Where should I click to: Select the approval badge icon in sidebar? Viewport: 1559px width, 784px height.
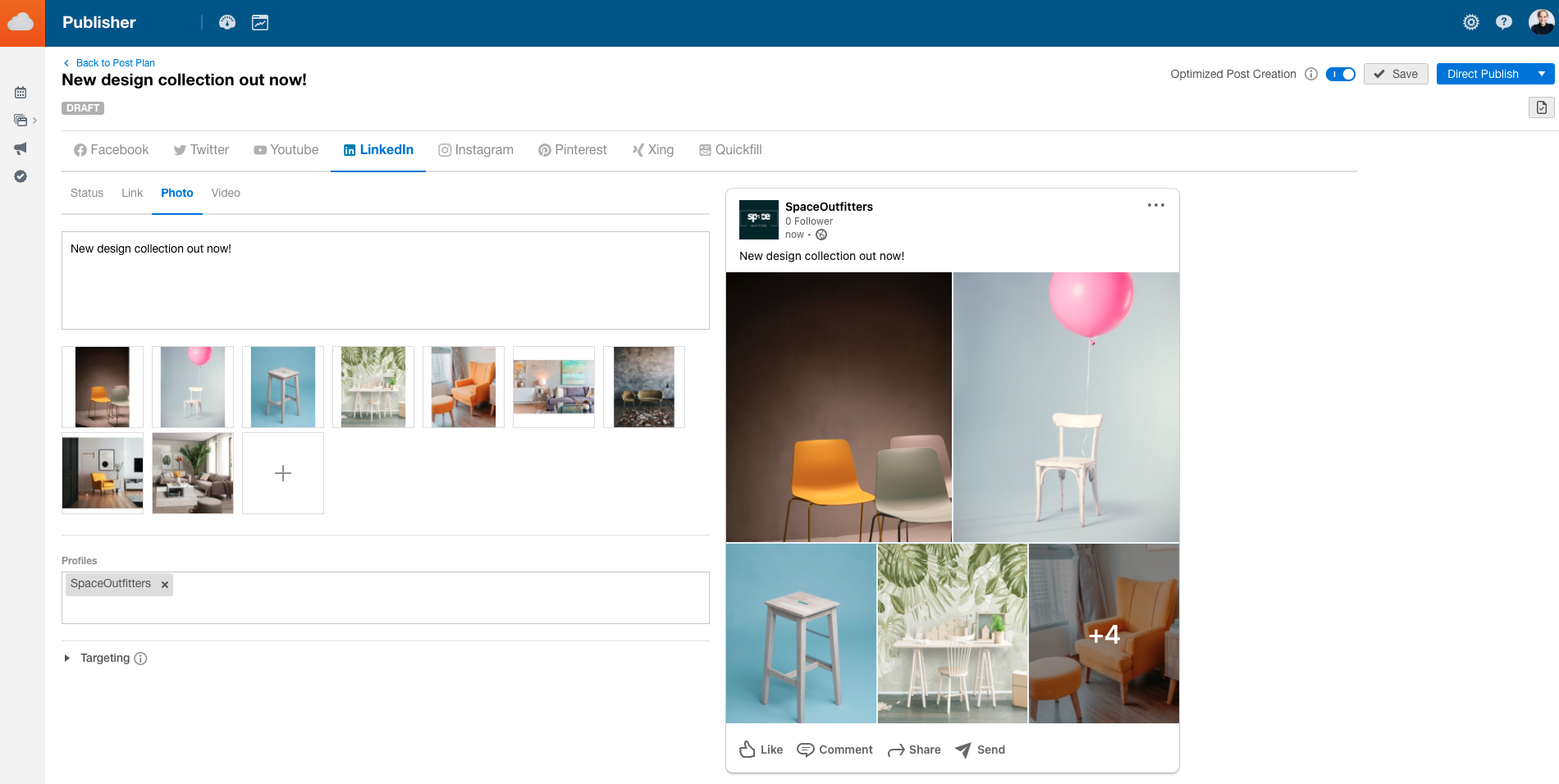pyautogui.click(x=21, y=176)
